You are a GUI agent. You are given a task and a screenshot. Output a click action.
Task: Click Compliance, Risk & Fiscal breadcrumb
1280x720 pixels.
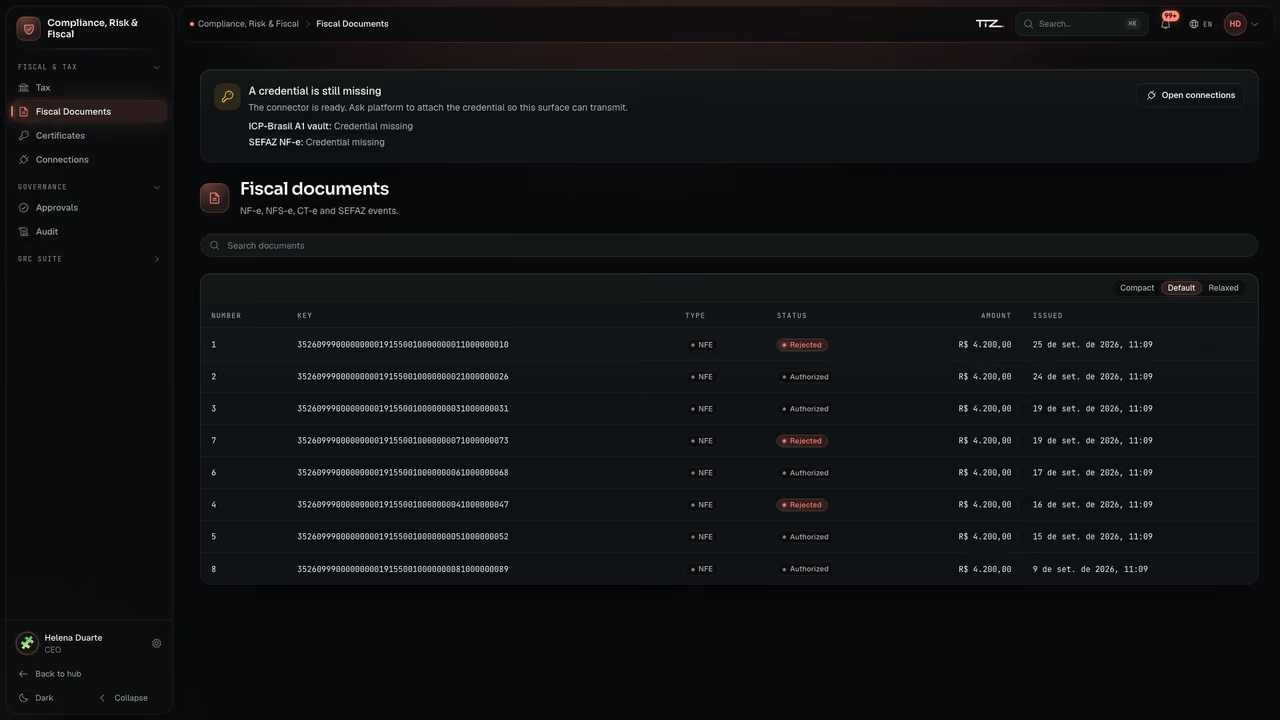pyautogui.click(x=248, y=24)
